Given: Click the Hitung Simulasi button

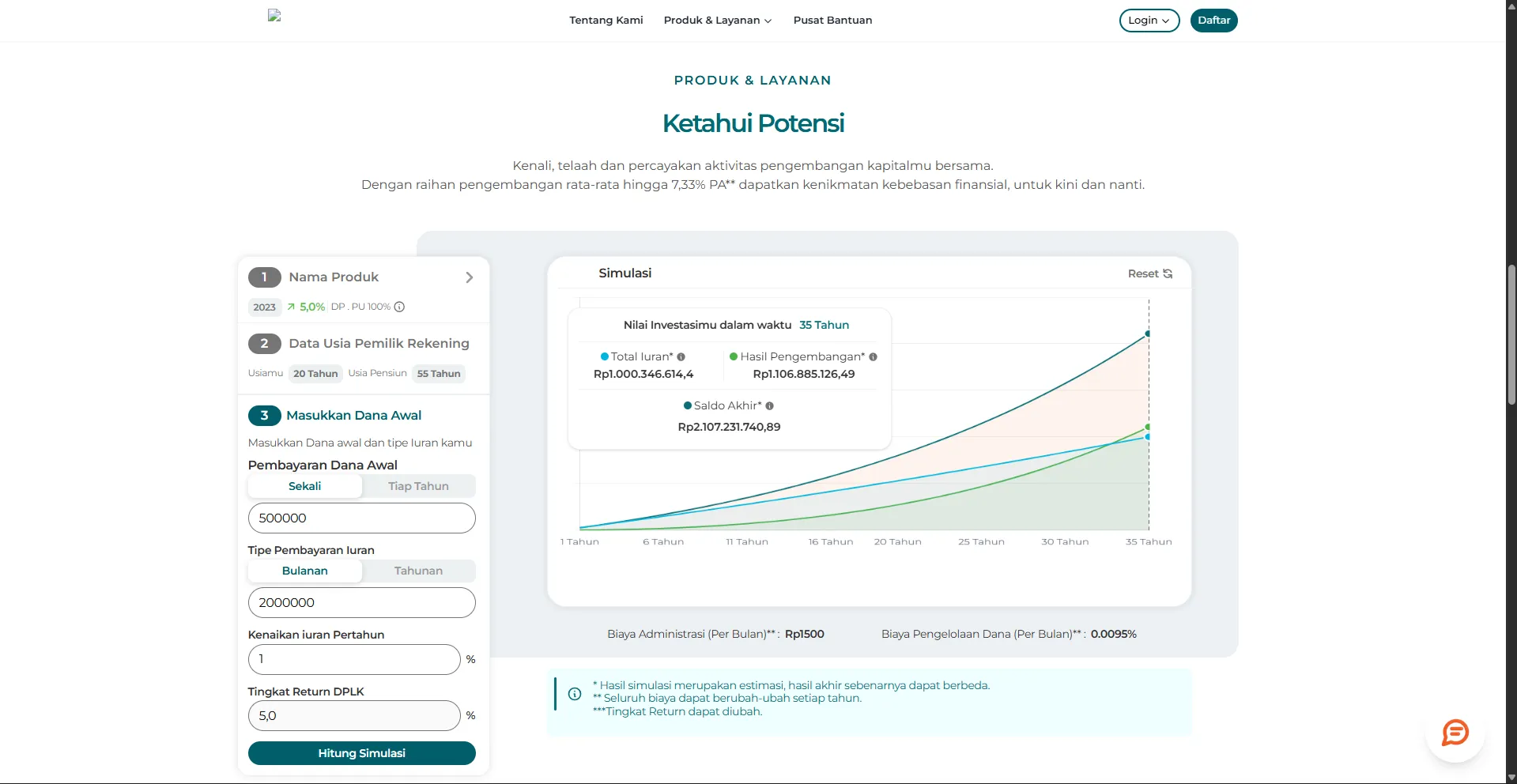Looking at the screenshot, I should tap(362, 753).
